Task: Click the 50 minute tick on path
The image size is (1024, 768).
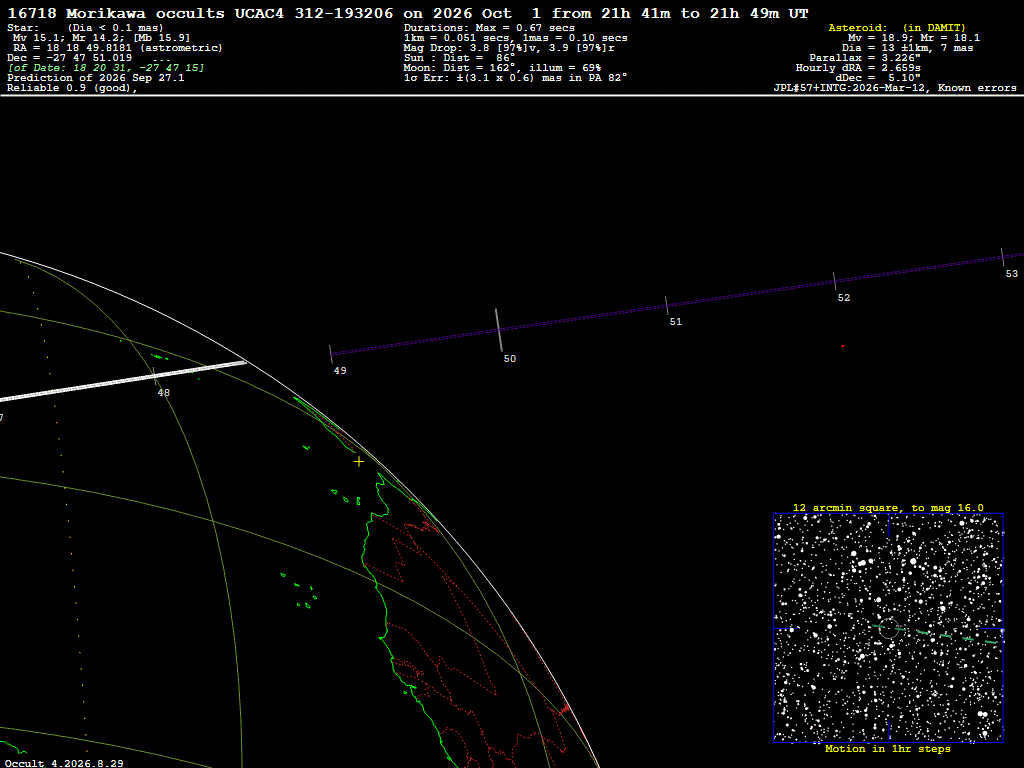Action: [x=498, y=330]
